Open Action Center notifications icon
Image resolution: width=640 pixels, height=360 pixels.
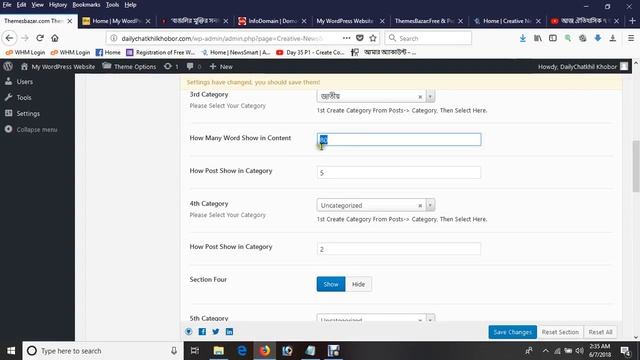625,351
